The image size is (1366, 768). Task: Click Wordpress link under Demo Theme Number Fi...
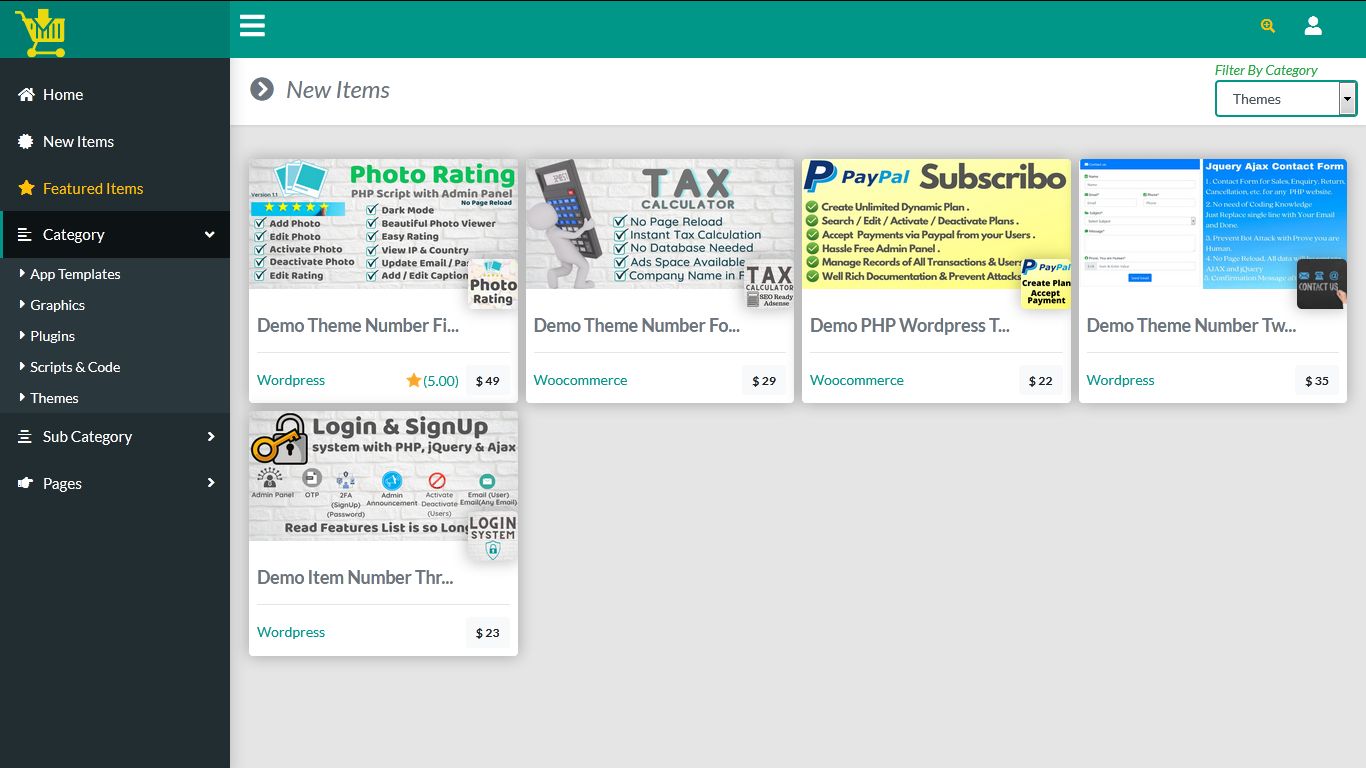click(x=291, y=380)
